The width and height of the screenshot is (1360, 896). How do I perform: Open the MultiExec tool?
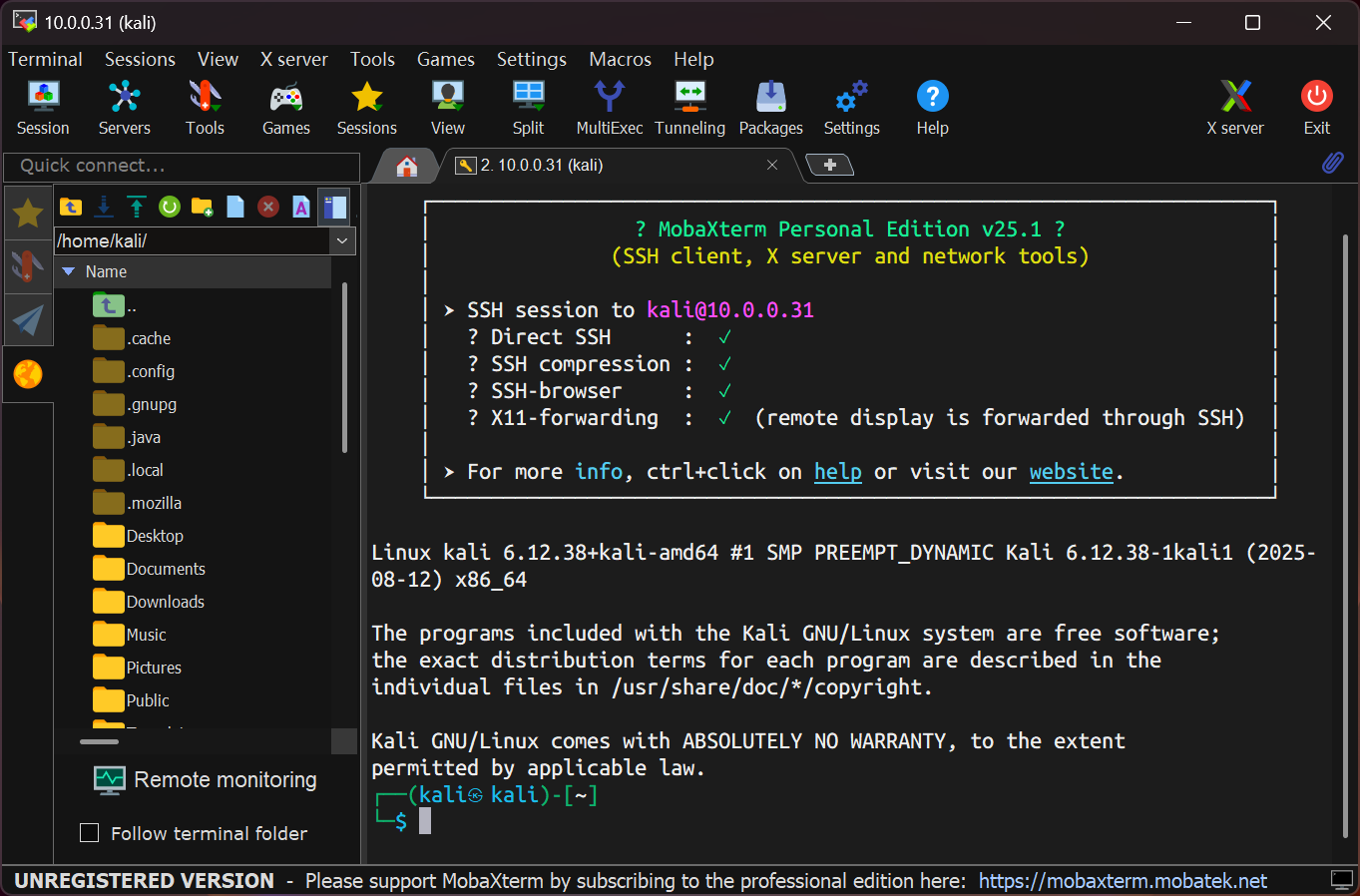609,105
